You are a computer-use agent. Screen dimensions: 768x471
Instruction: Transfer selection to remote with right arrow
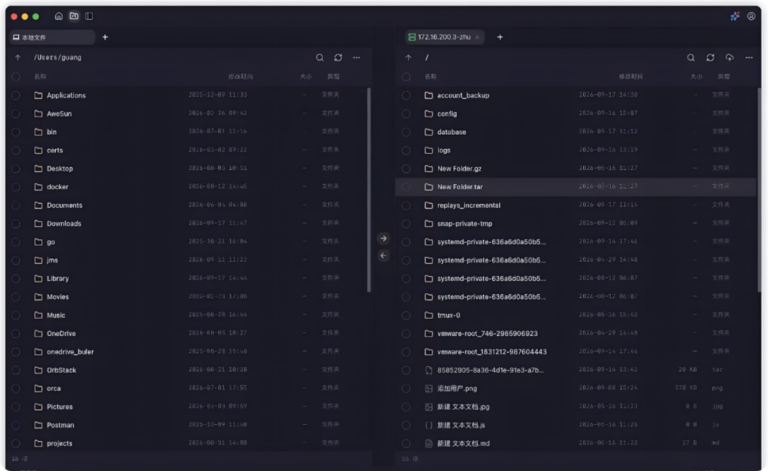point(384,238)
